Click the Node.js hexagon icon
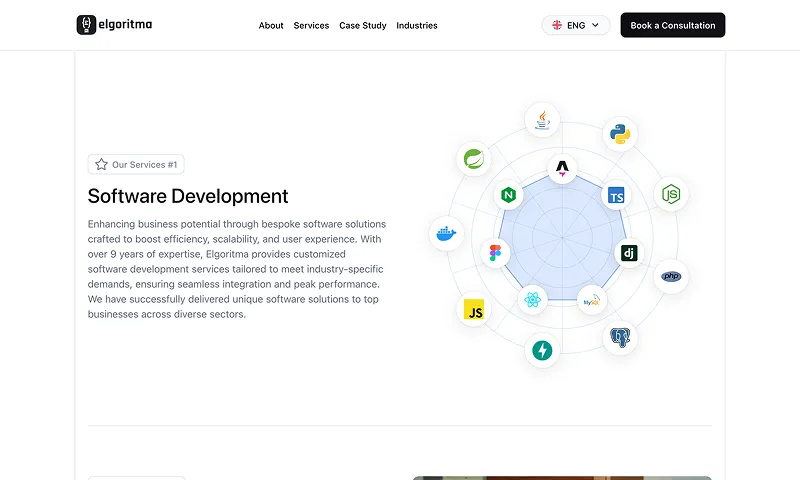The width and height of the screenshot is (800, 480). (x=671, y=194)
